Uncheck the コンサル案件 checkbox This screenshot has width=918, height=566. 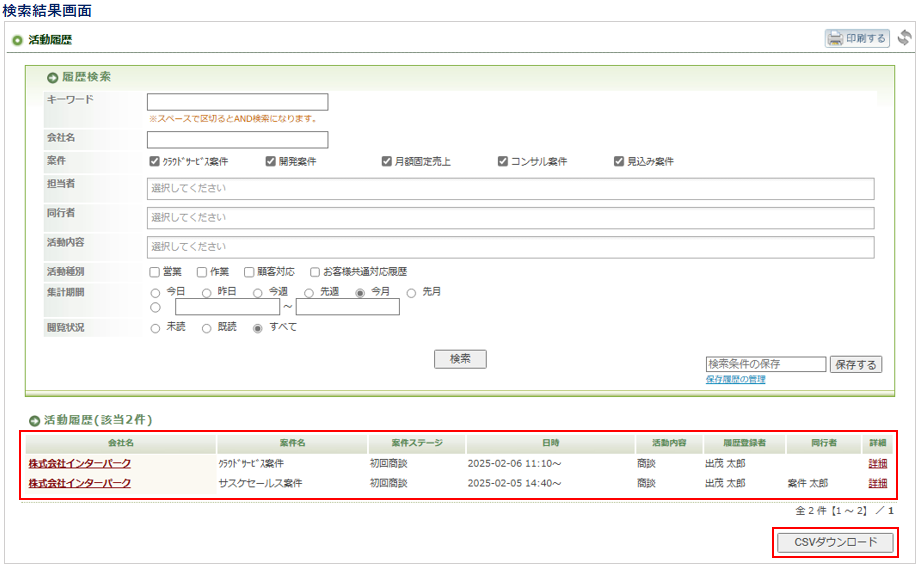click(x=503, y=161)
